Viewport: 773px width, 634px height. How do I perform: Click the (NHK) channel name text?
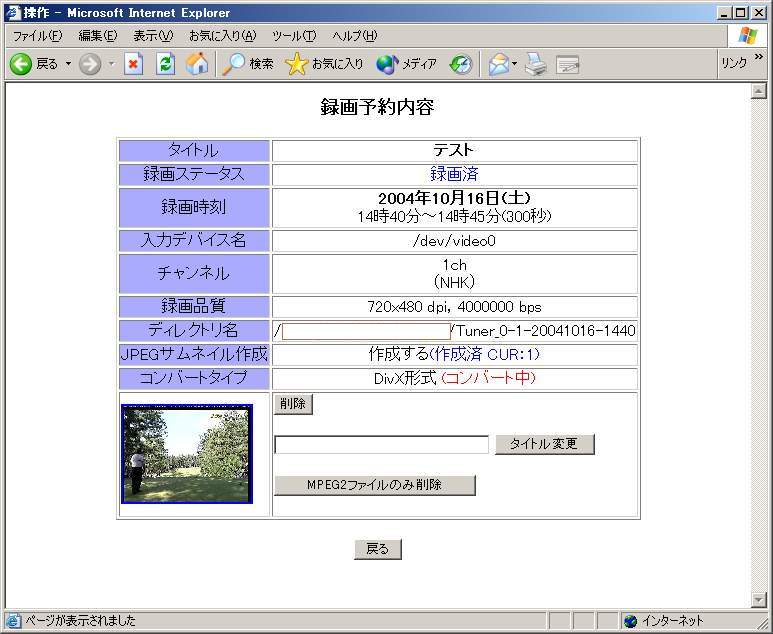(454, 282)
